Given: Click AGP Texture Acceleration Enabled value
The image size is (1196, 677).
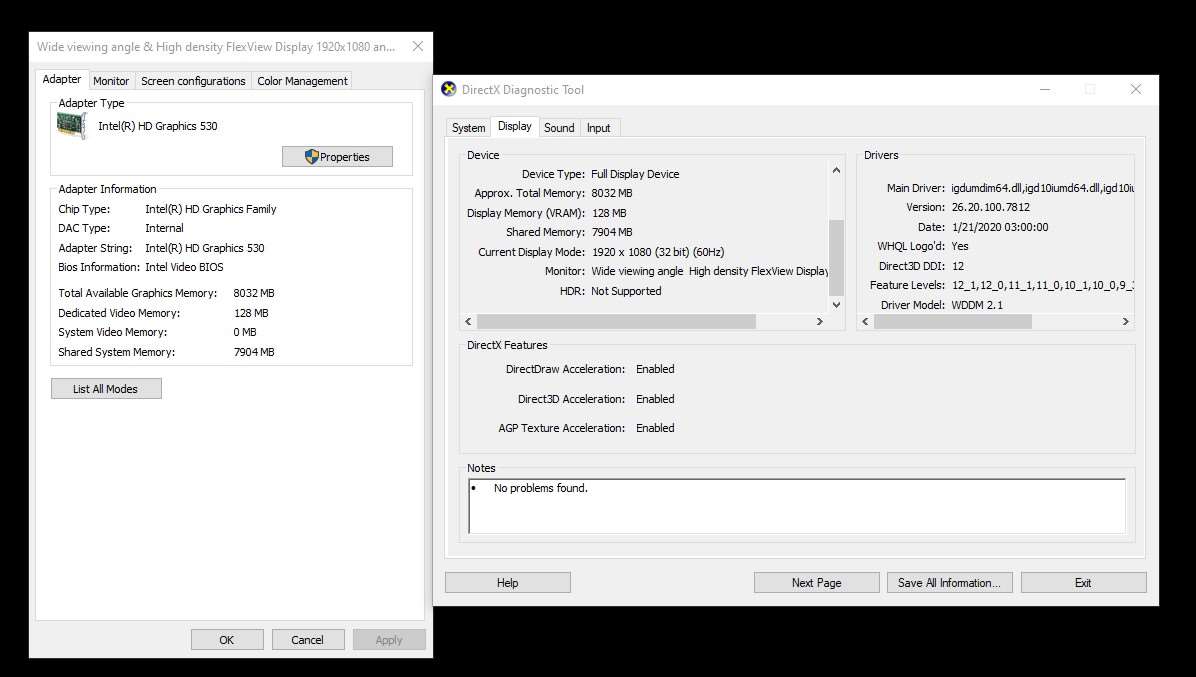Looking at the screenshot, I should coord(655,428).
